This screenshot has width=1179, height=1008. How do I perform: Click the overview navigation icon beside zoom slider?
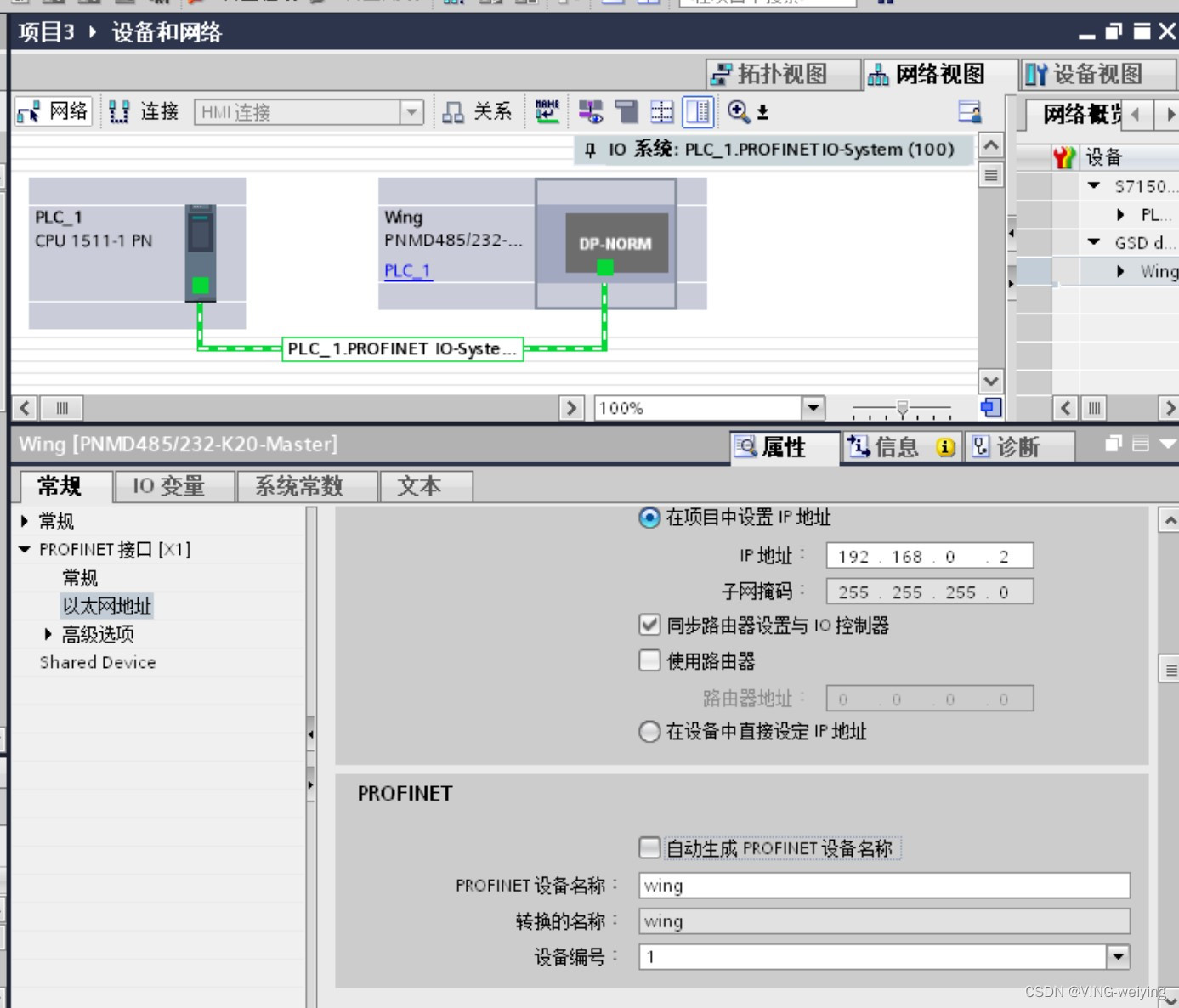pos(991,408)
